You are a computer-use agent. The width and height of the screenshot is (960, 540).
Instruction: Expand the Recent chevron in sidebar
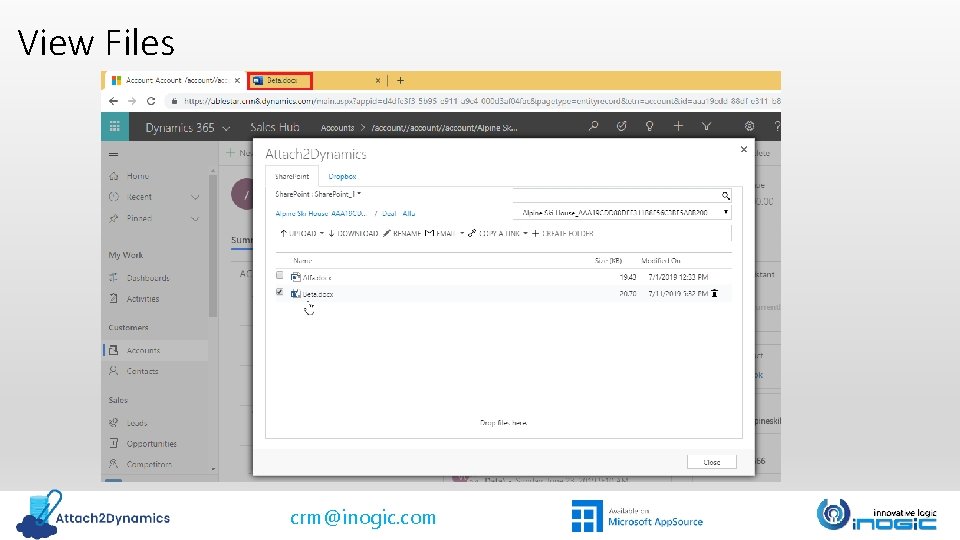[x=195, y=197]
